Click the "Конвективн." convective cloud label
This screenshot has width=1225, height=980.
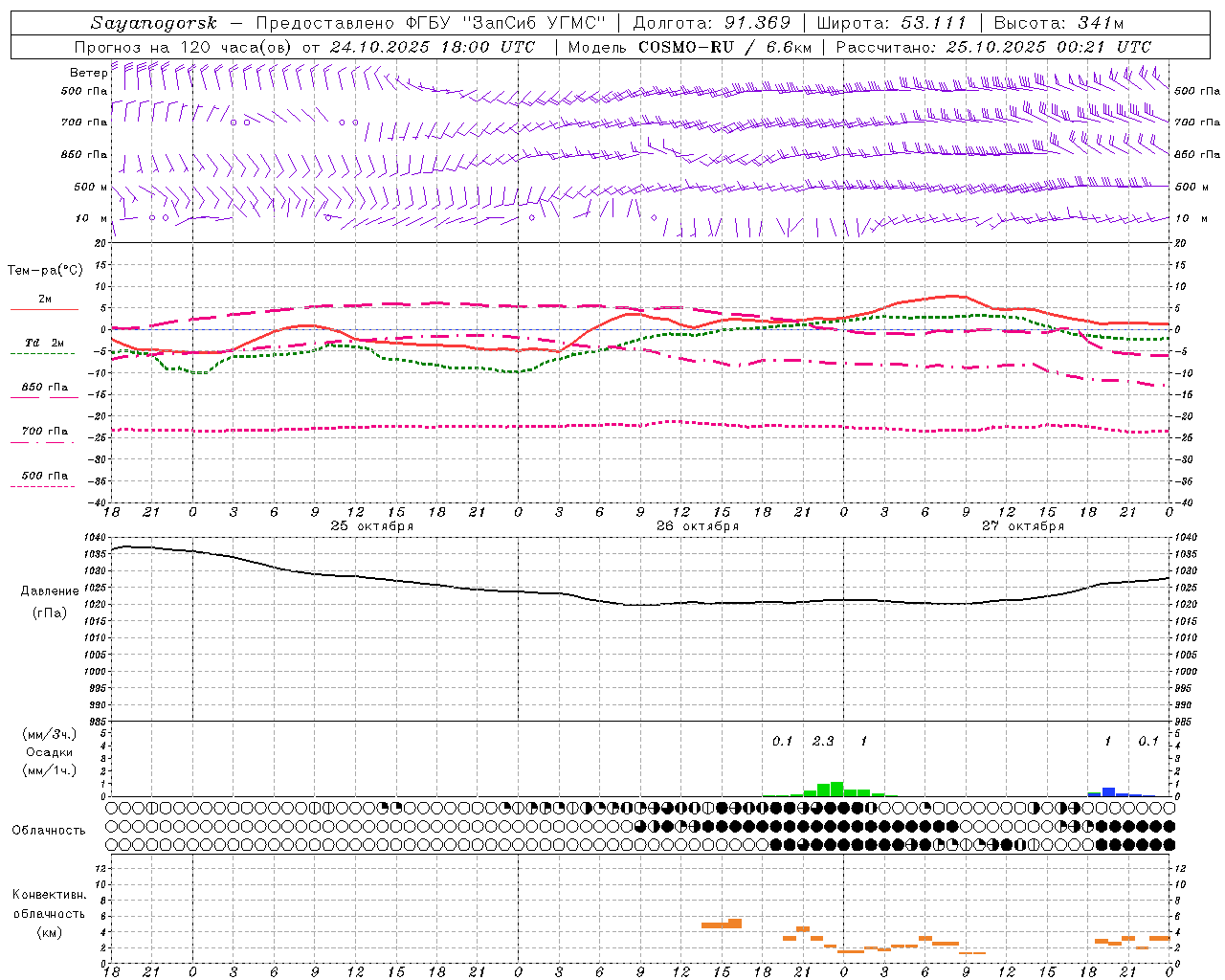49,895
